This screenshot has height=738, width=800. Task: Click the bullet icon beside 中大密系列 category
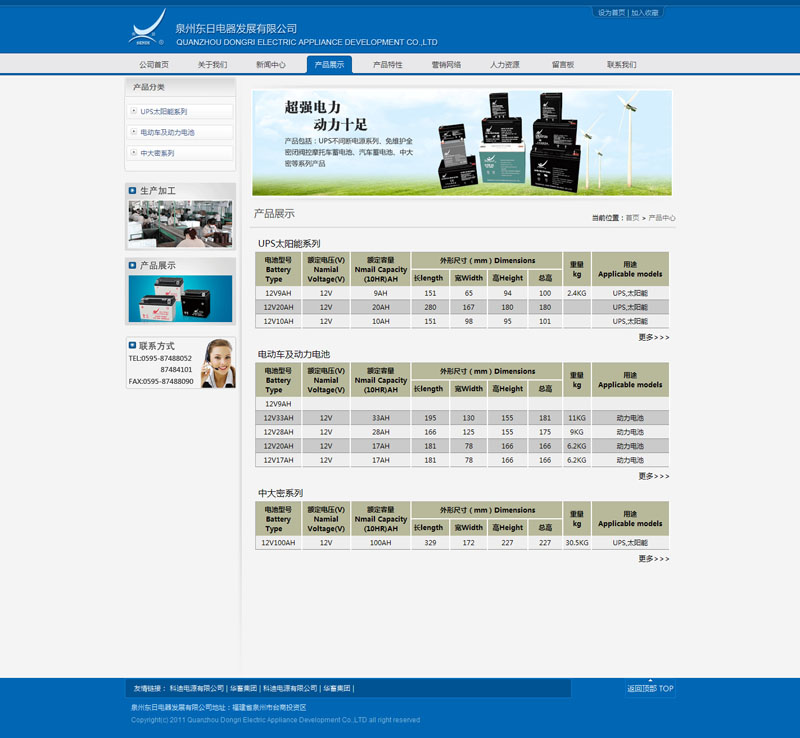134,153
